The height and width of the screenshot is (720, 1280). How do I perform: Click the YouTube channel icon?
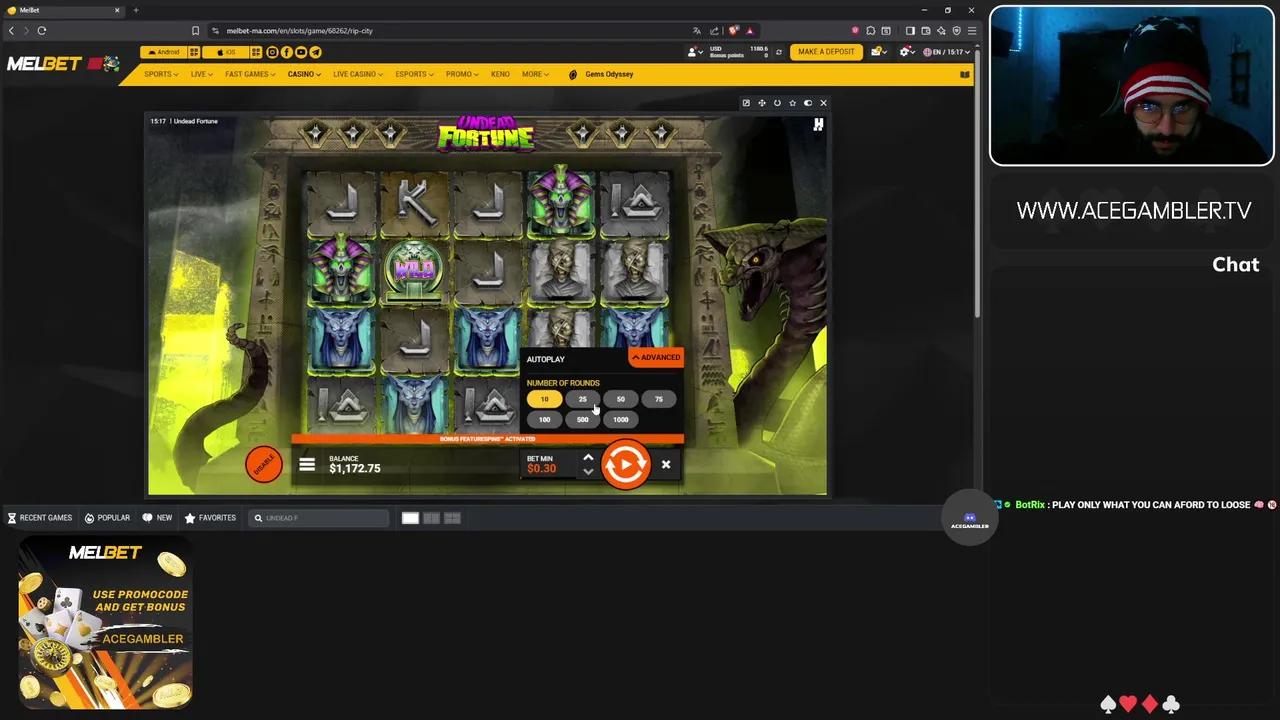[x=302, y=52]
